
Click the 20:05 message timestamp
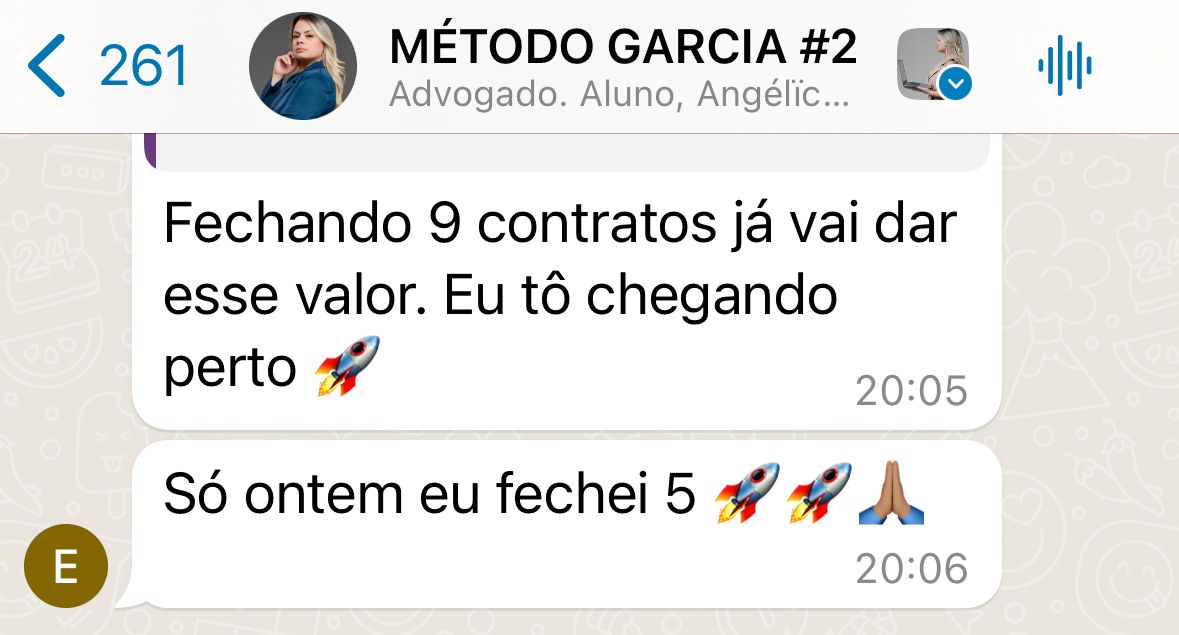click(x=911, y=391)
